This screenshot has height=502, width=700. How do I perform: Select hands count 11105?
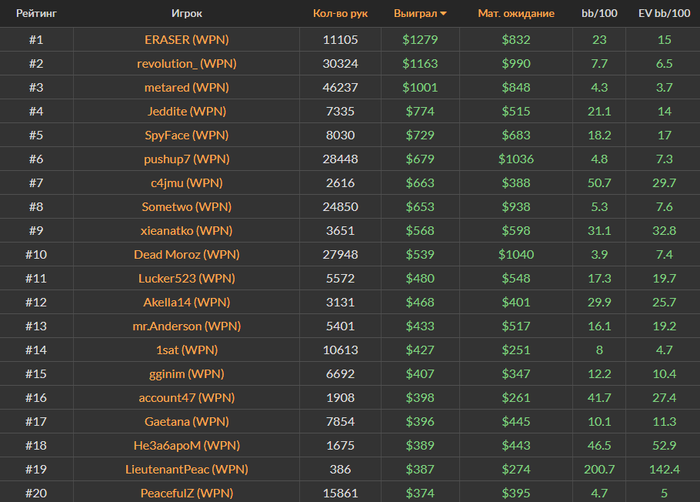(x=340, y=40)
